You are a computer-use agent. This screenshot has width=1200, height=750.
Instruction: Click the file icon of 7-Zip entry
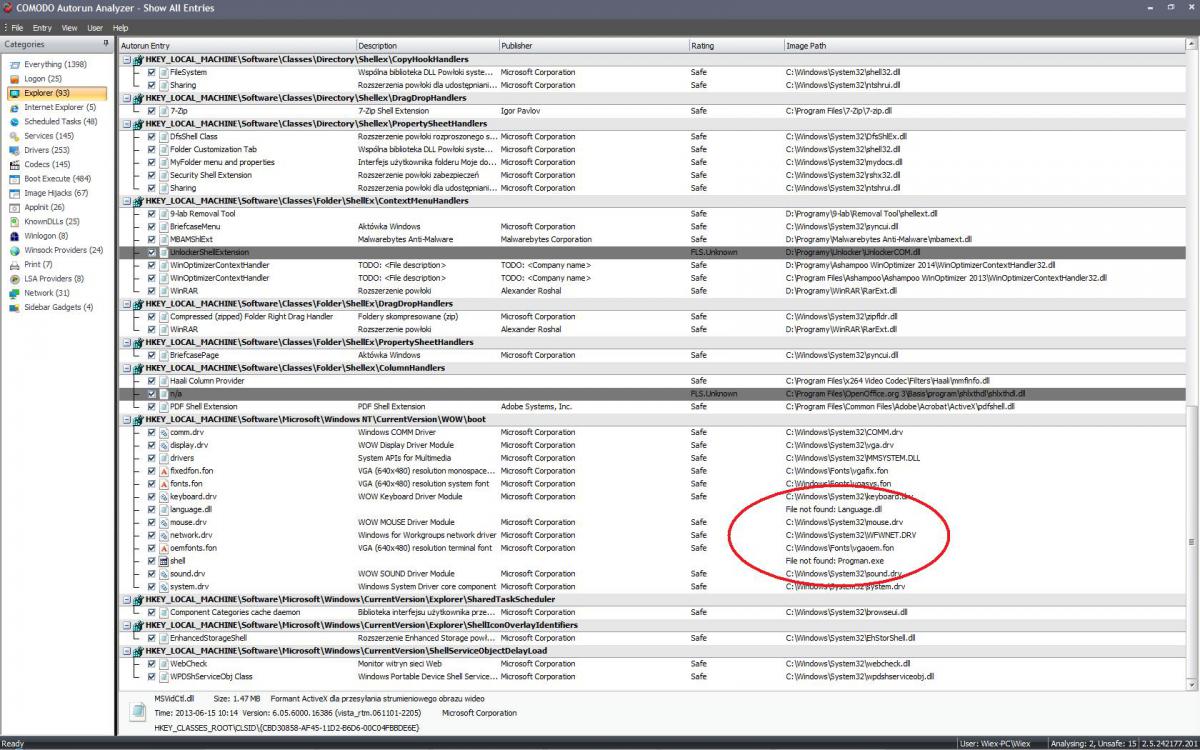coord(164,111)
